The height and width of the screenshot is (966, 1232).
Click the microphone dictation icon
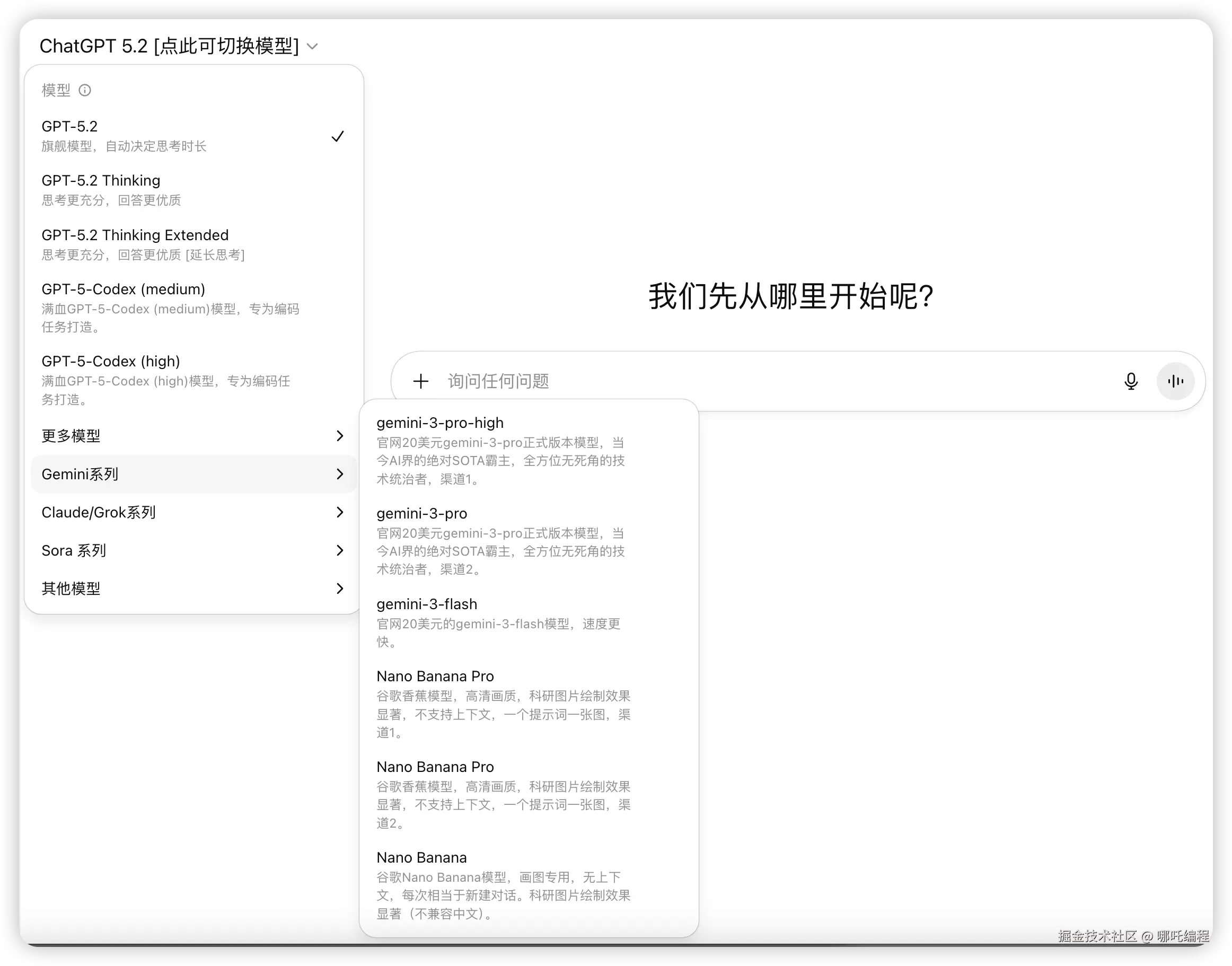pos(1131,381)
